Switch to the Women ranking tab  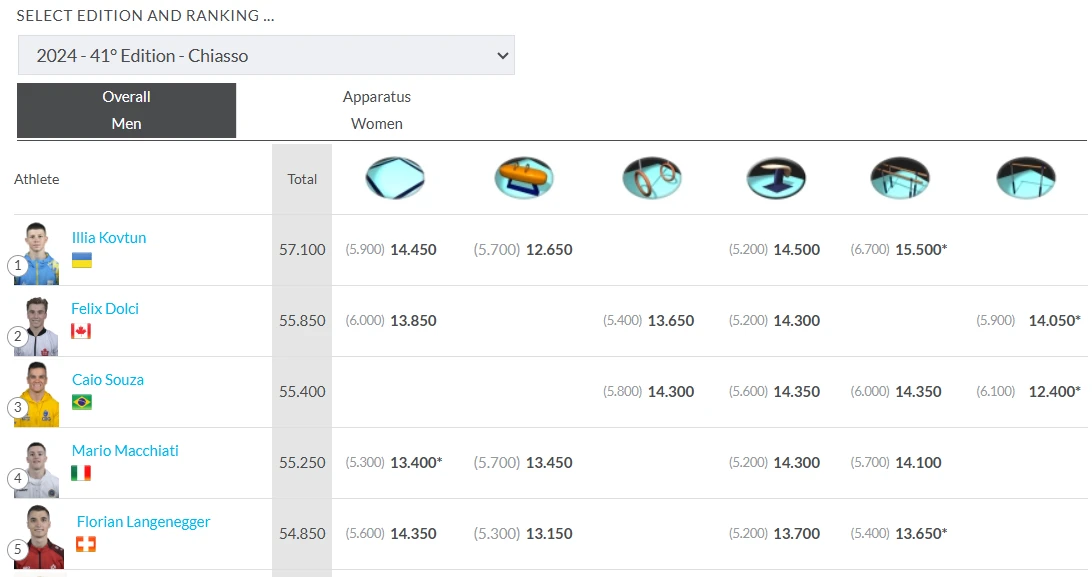(x=376, y=124)
